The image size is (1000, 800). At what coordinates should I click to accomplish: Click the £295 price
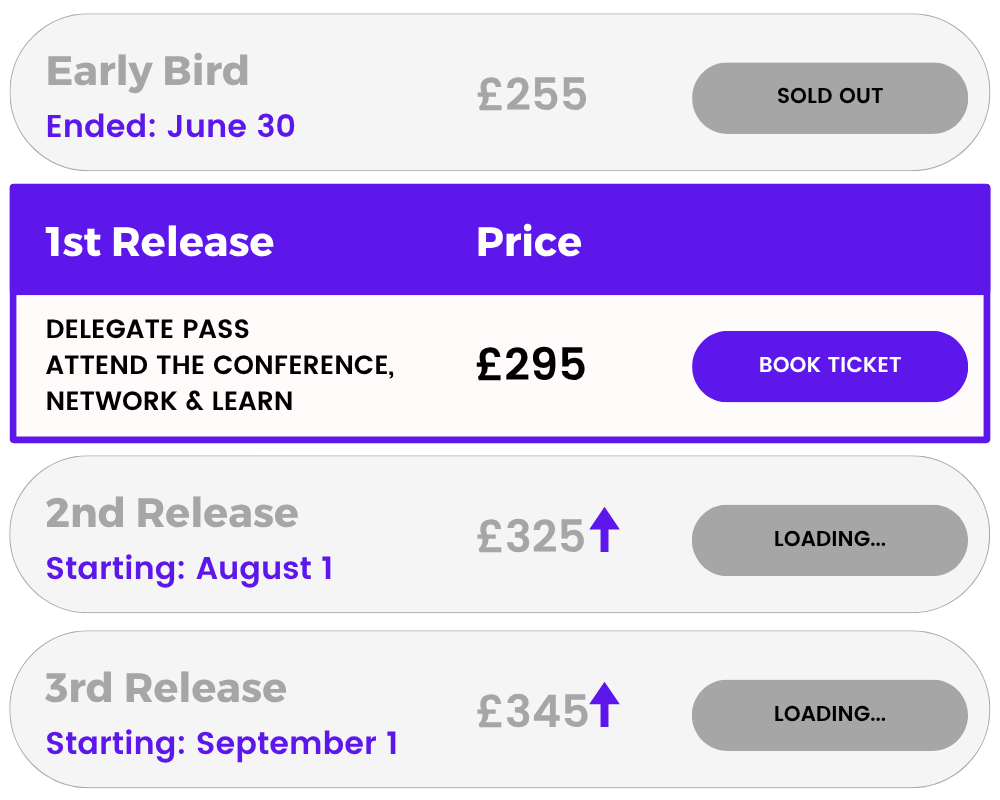click(x=531, y=364)
